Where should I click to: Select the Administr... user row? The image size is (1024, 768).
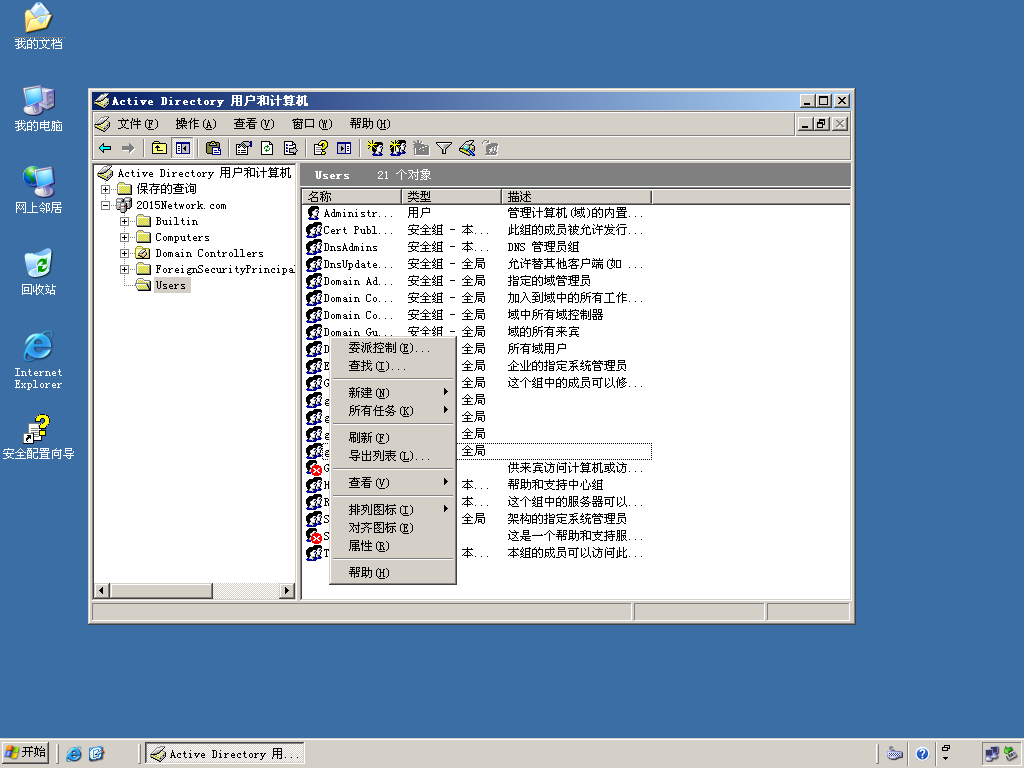click(x=477, y=213)
